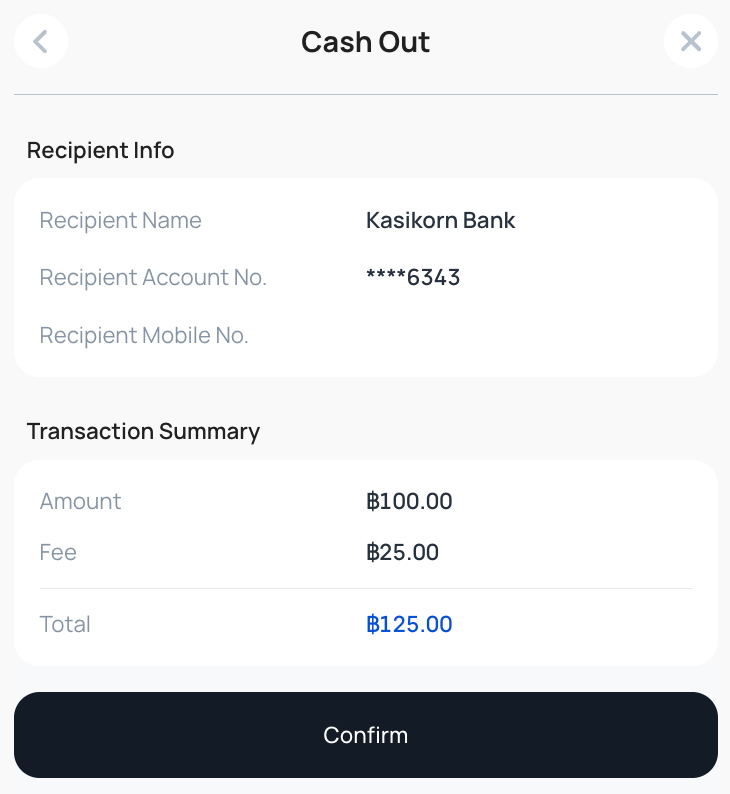This screenshot has width=730, height=794.
Task: Click the header separator line under Cash Out
Action: click(x=365, y=94)
